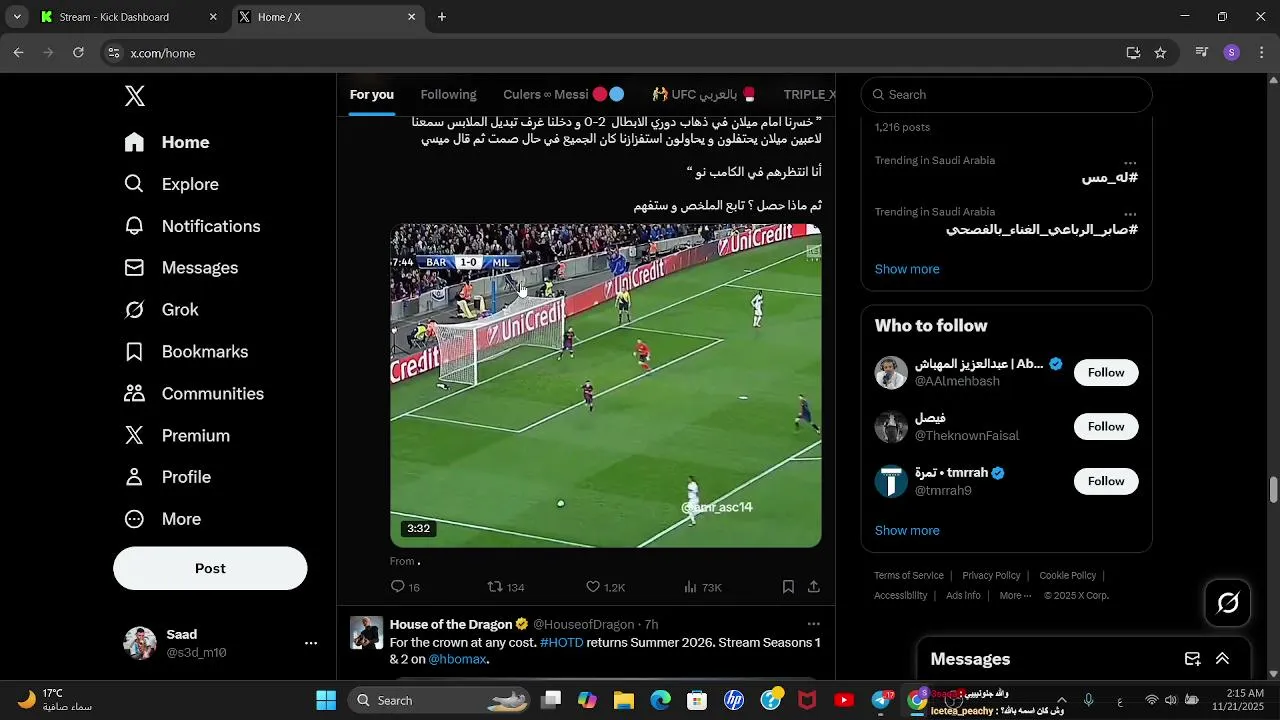Click the page vertical scrollbar thumb
This screenshot has width=1280, height=720.
[1273, 490]
